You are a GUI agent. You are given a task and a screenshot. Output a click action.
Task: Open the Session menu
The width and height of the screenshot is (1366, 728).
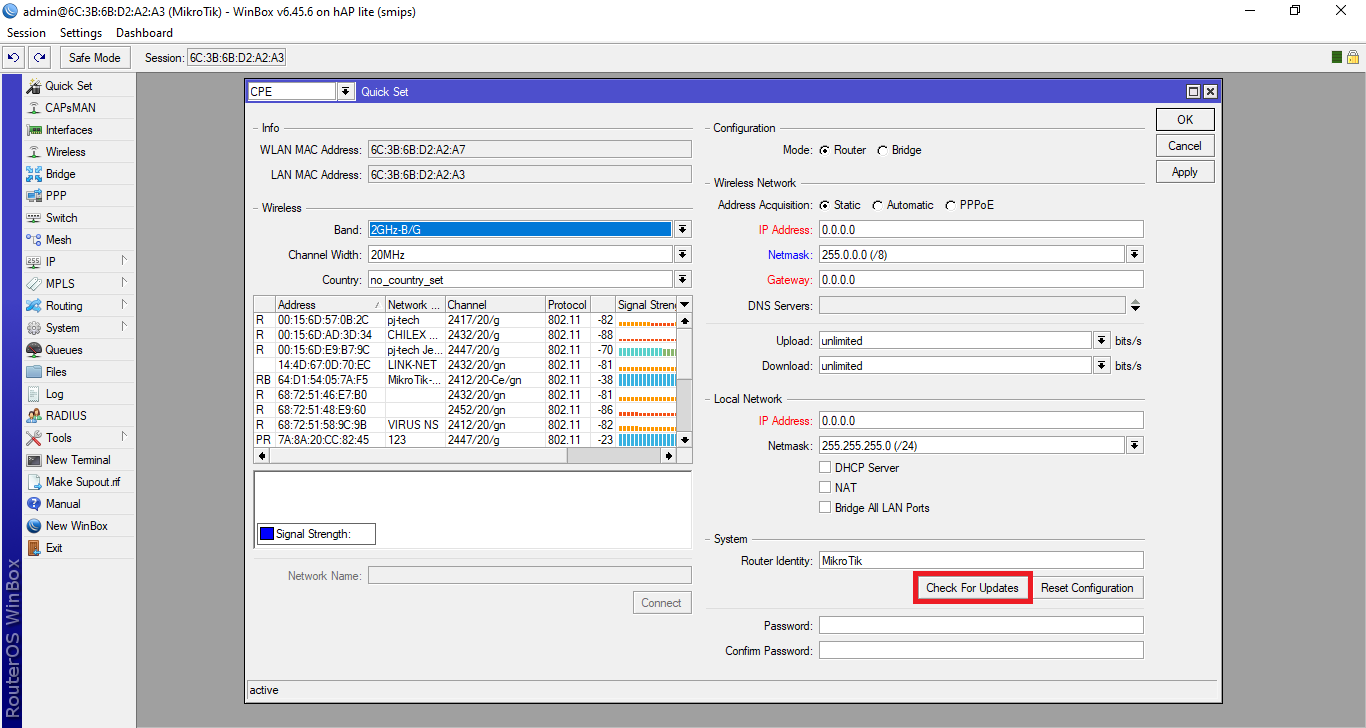coord(26,33)
